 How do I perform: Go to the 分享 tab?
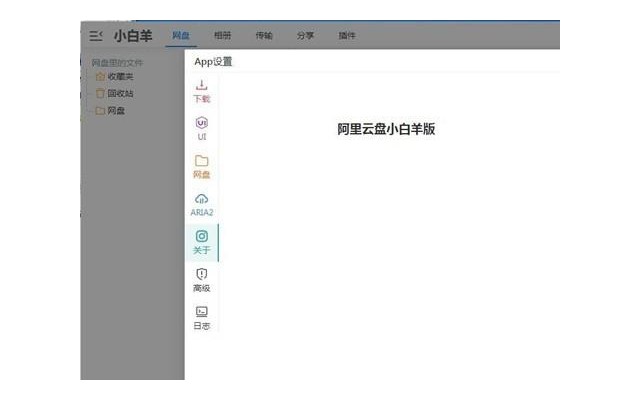point(305,36)
